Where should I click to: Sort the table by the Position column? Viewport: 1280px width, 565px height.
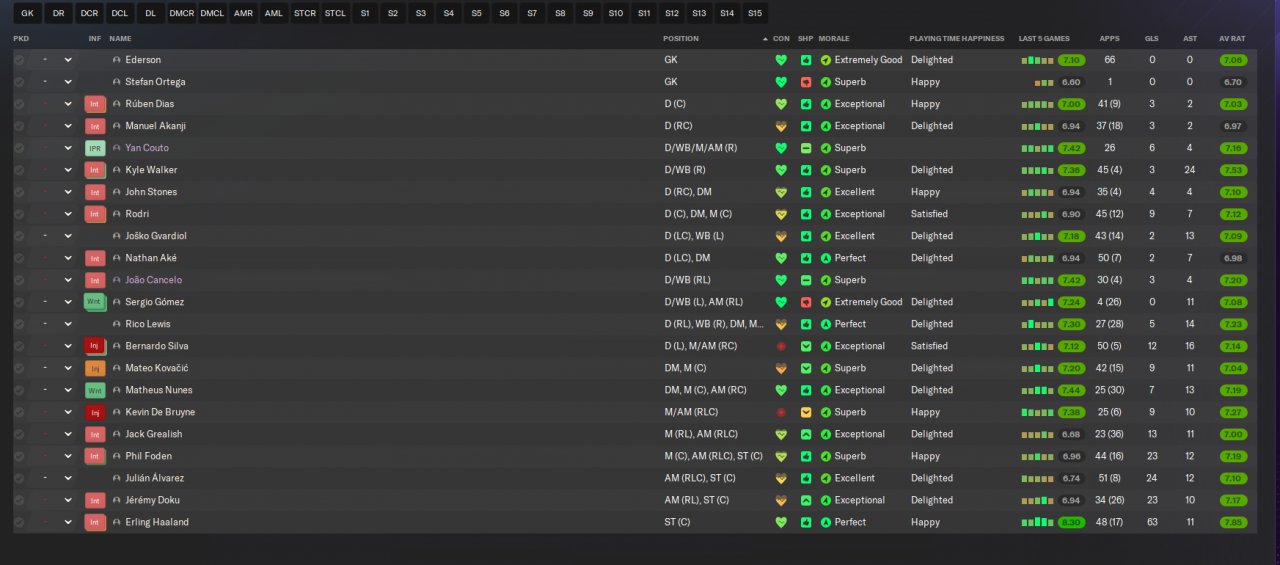681,38
